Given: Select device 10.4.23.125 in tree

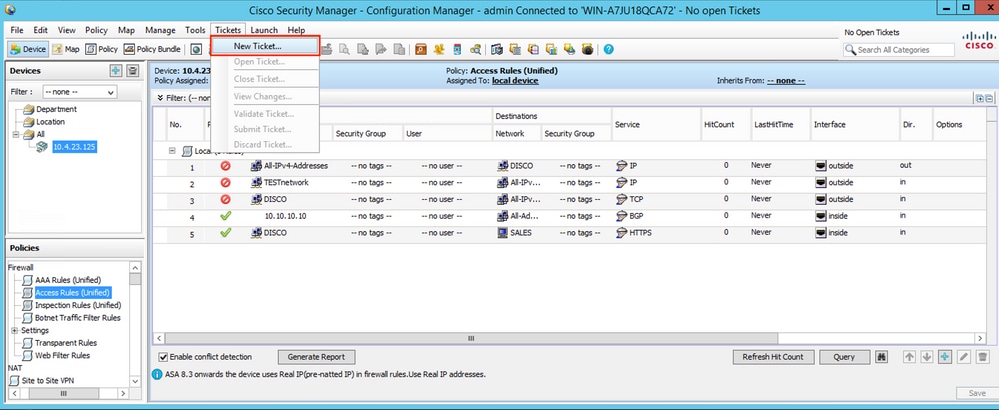Looking at the screenshot, I should (x=74, y=147).
